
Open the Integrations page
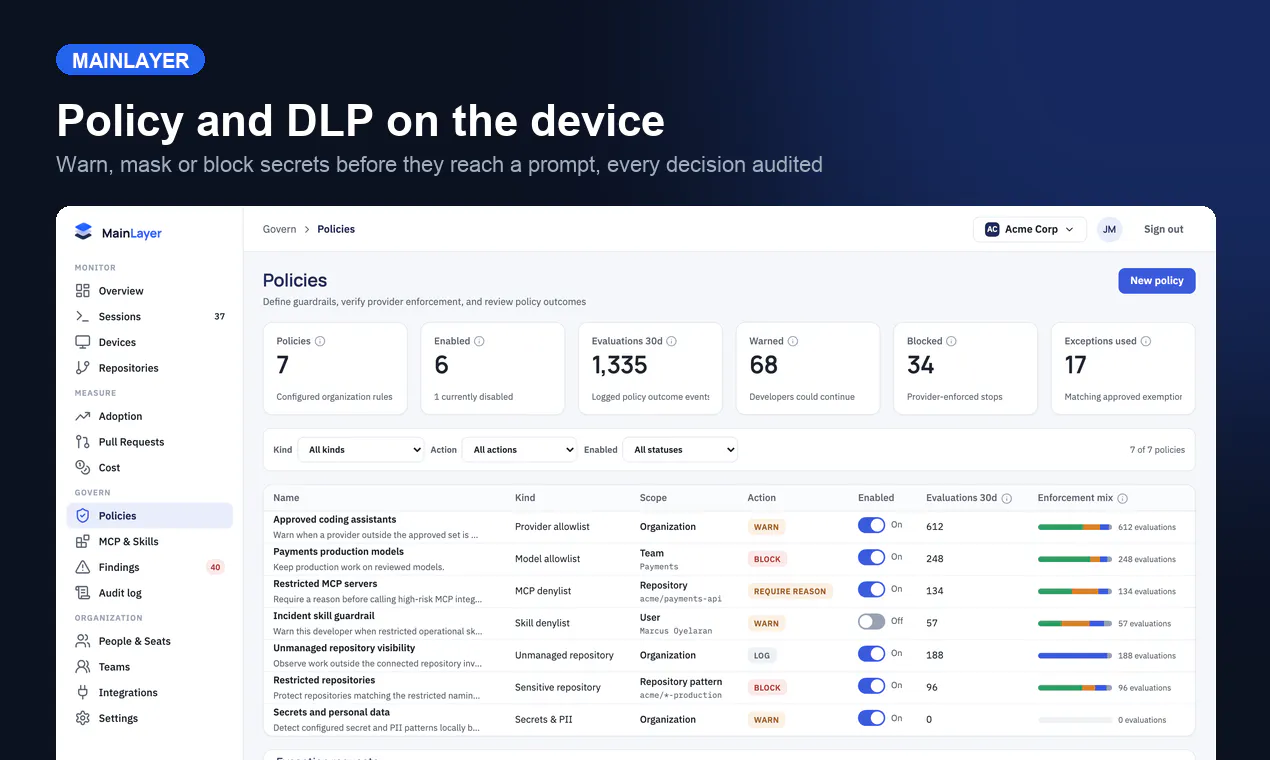tap(150, 692)
